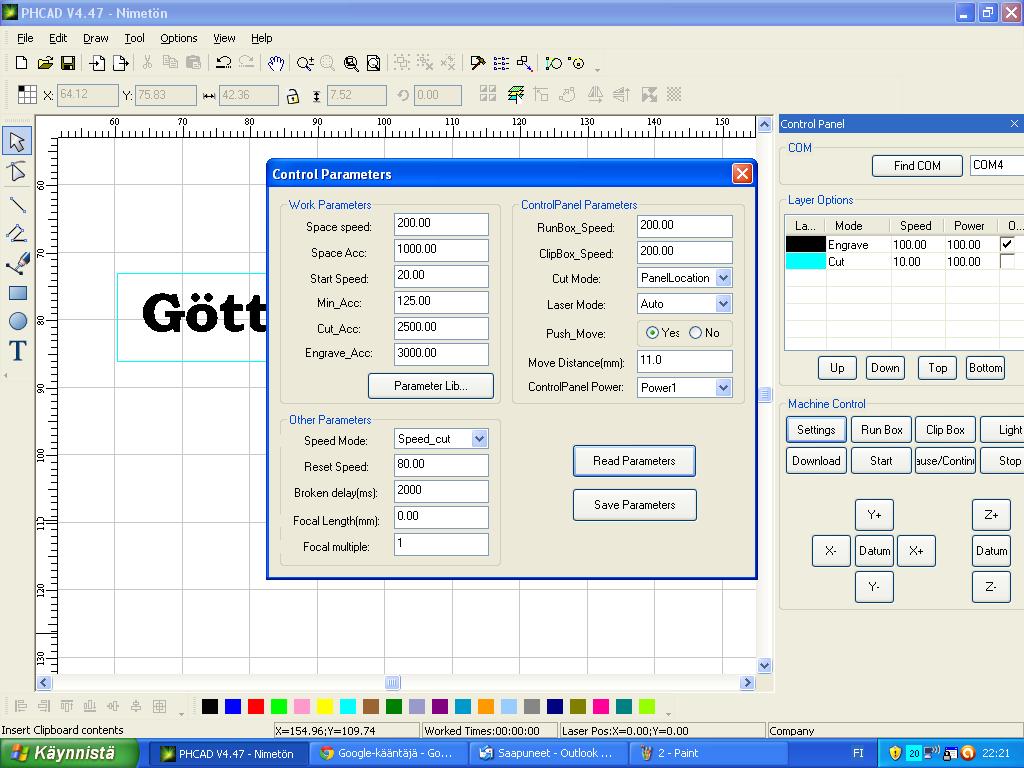Image resolution: width=1024 pixels, height=768 pixels.
Task: Select No for Push_Move
Action: tap(696, 333)
